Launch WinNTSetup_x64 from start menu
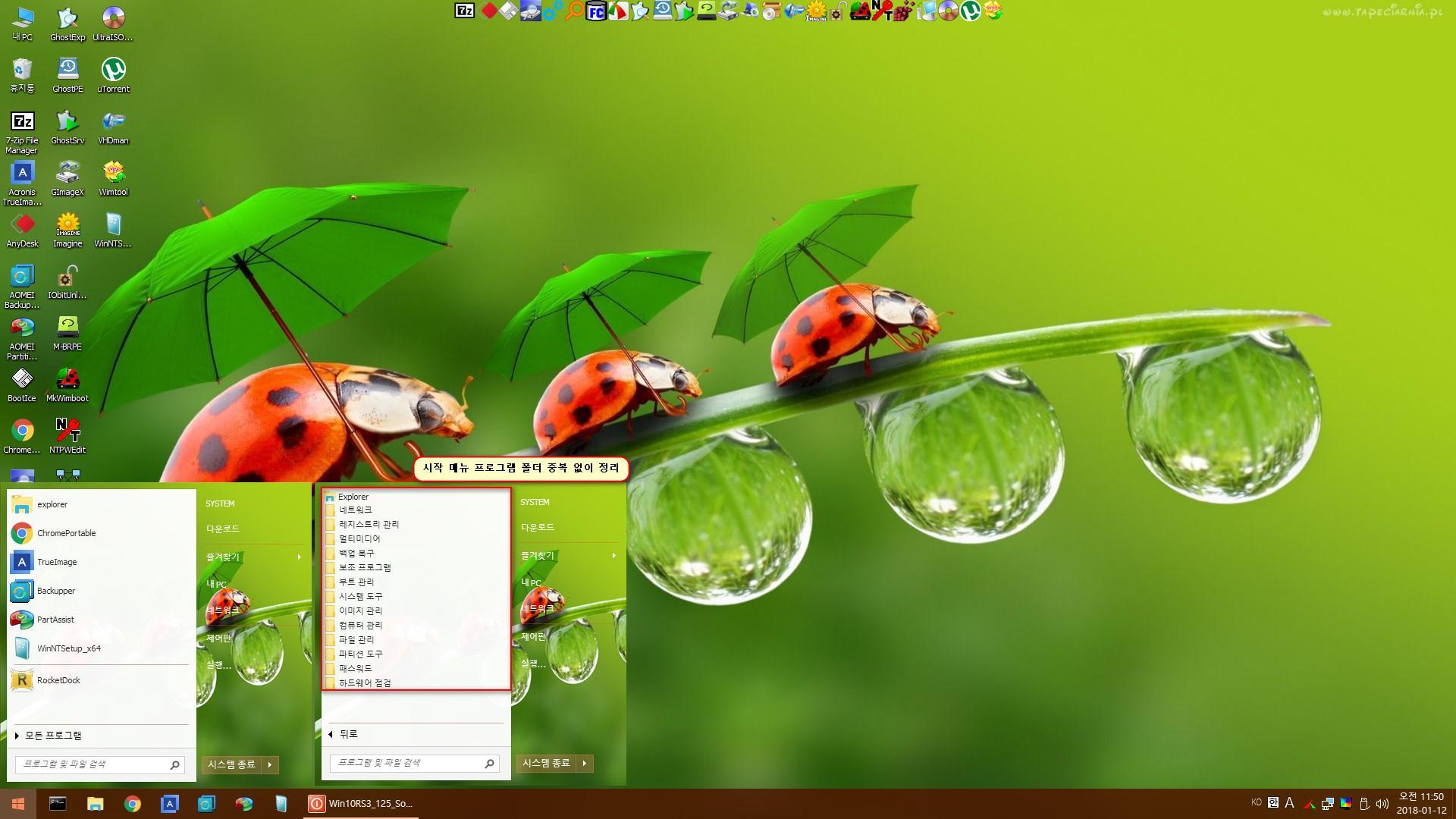The width and height of the screenshot is (1456, 819). (x=100, y=648)
